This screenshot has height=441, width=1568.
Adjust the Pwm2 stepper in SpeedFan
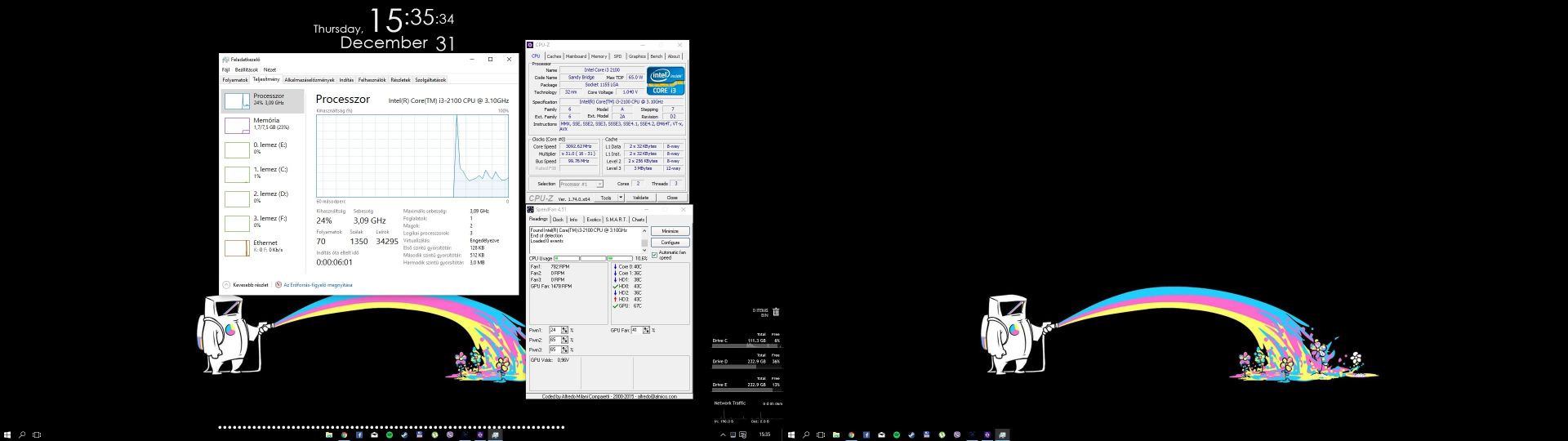point(565,340)
